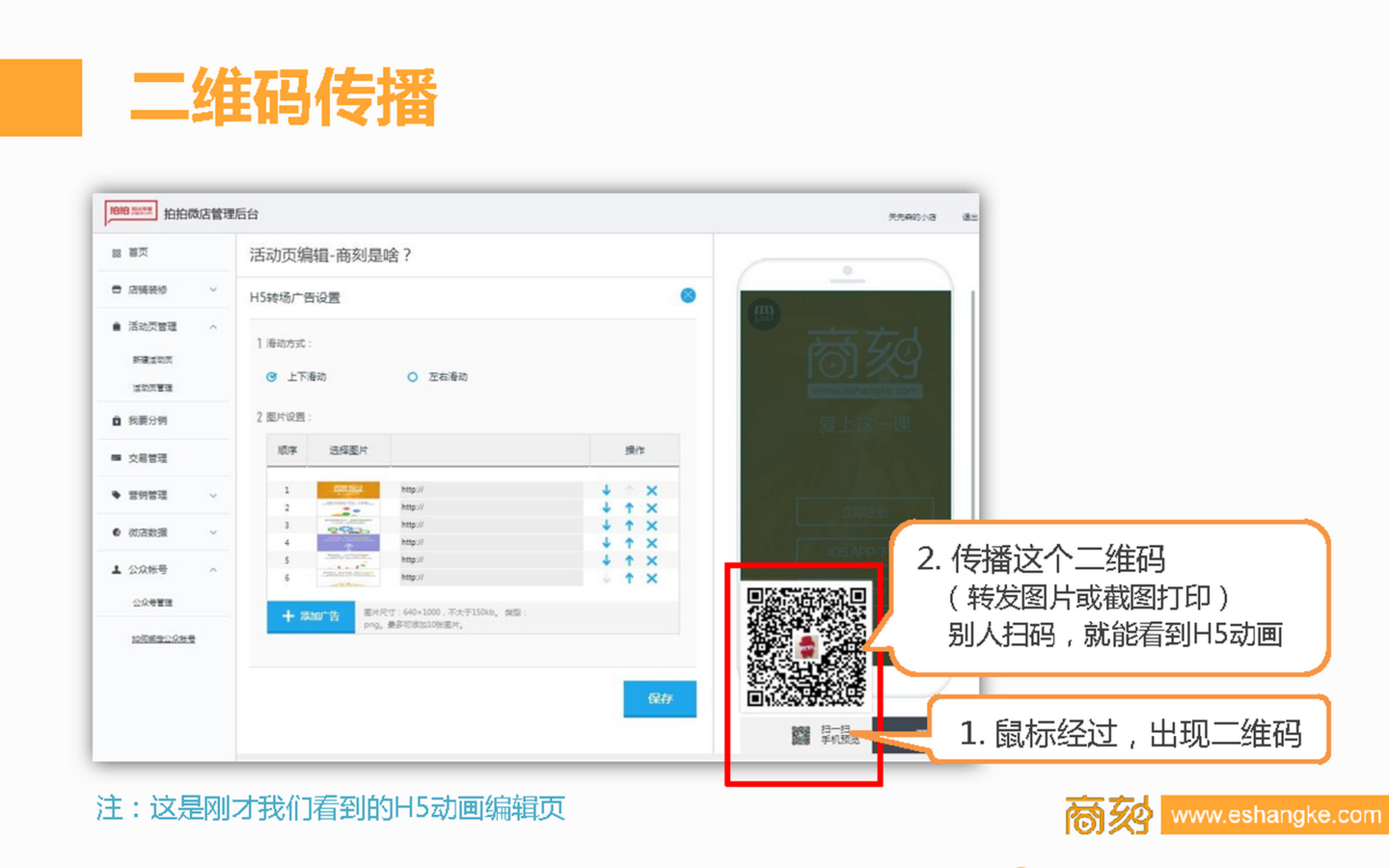Click the large QR code image
The width and height of the screenshot is (1389, 868).
[x=806, y=646]
